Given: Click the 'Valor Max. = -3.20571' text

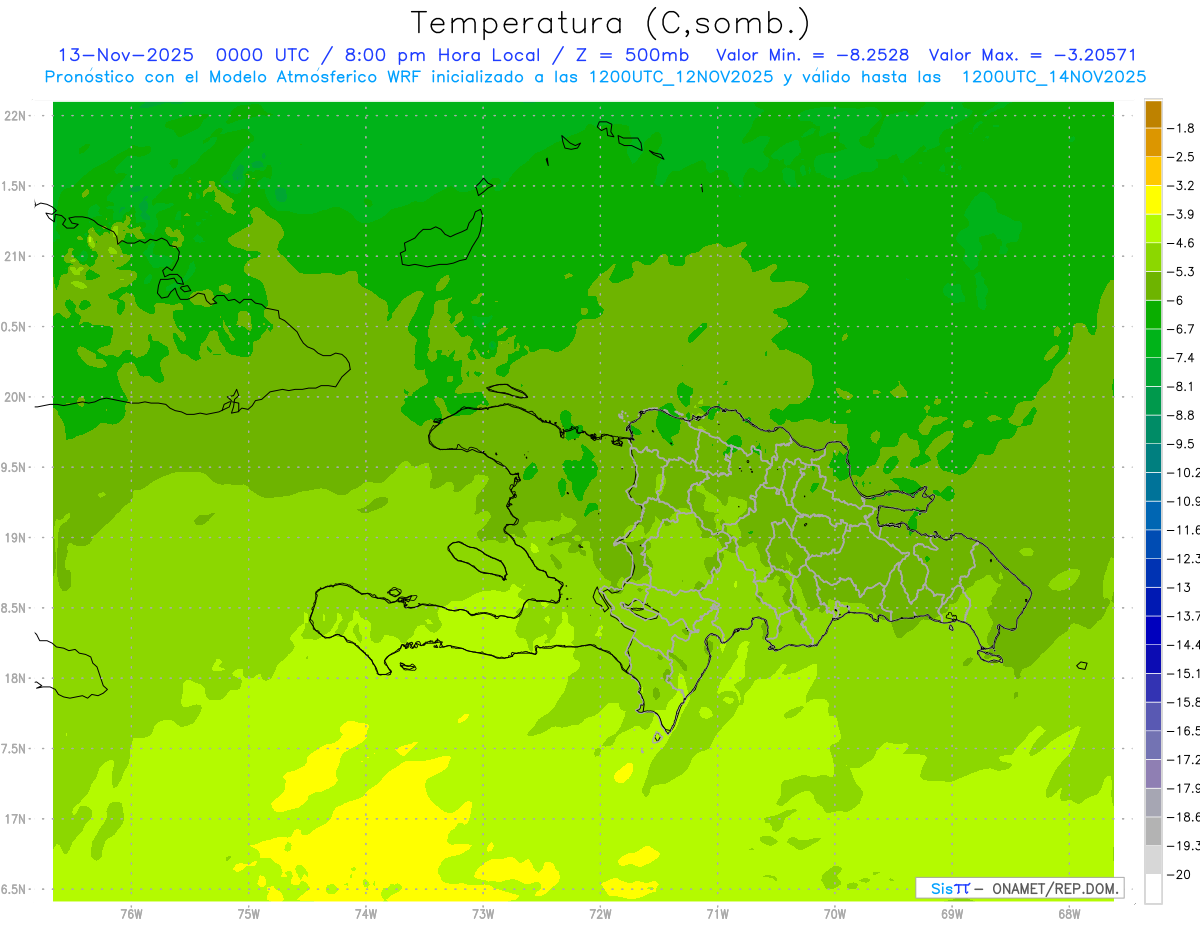Looking at the screenshot, I should click(1032, 55).
